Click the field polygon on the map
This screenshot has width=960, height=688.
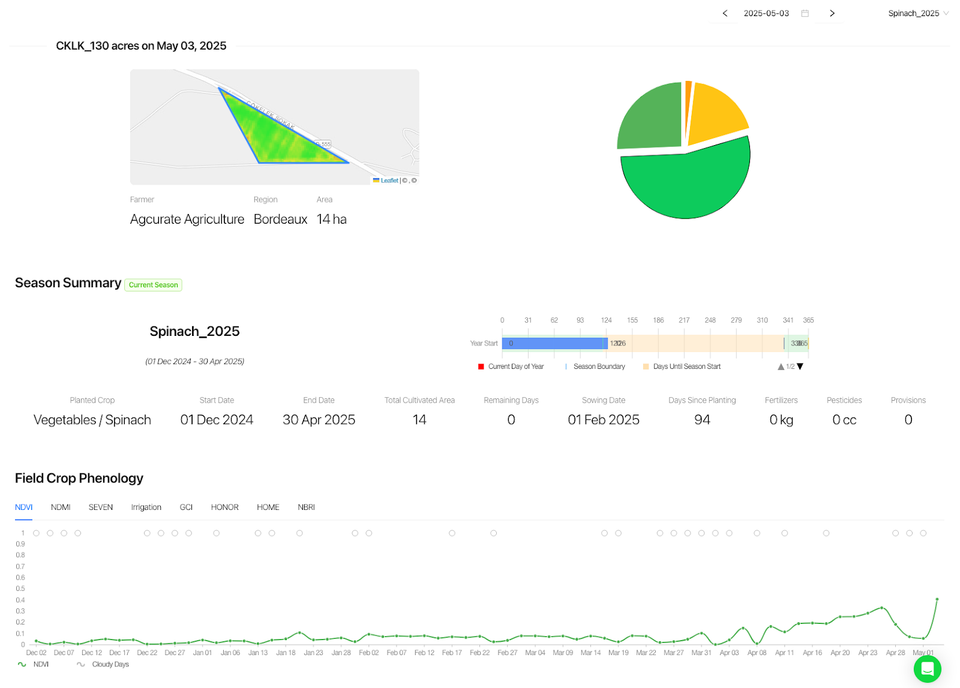pos(275,135)
